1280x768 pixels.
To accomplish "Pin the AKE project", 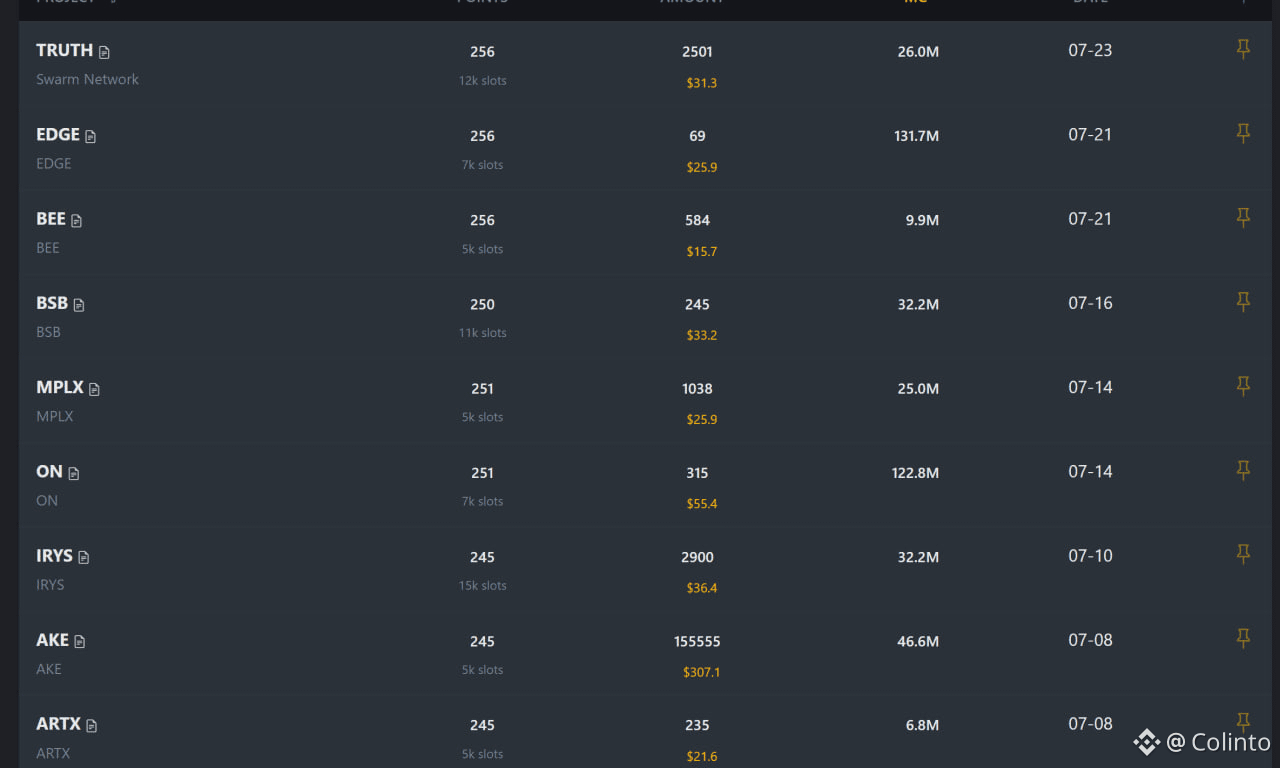I will pyautogui.click(x=1243, y=638).
